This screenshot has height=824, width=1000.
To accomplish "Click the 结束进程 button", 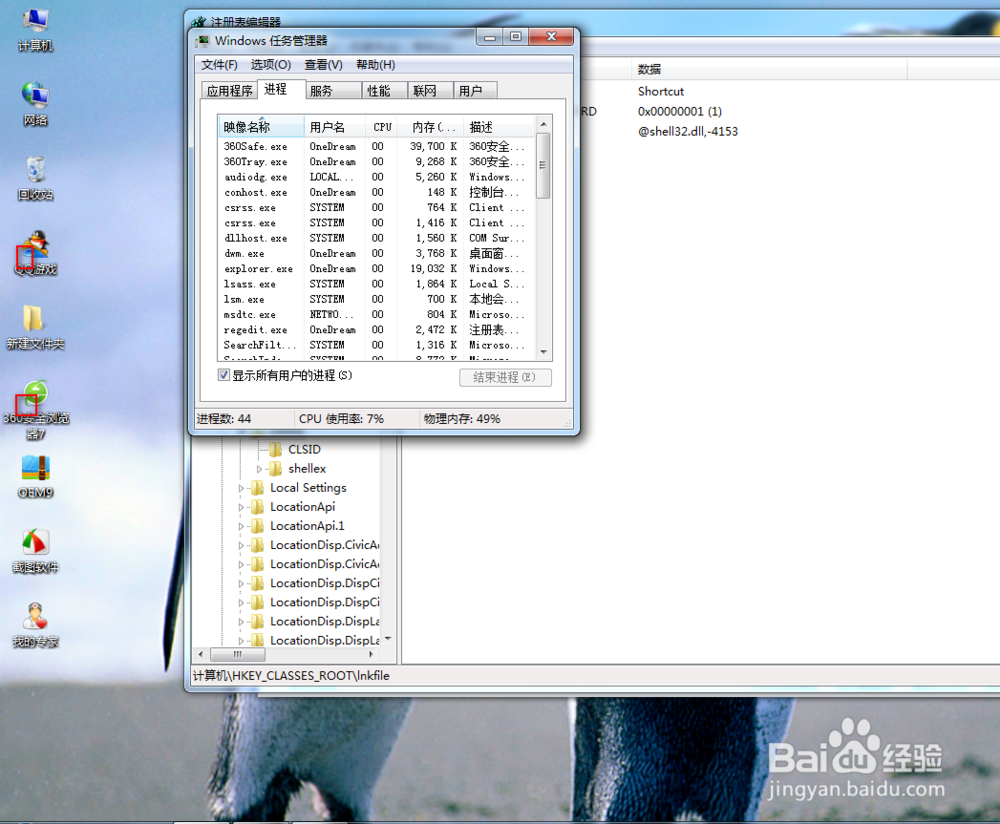I will point(505,378).
